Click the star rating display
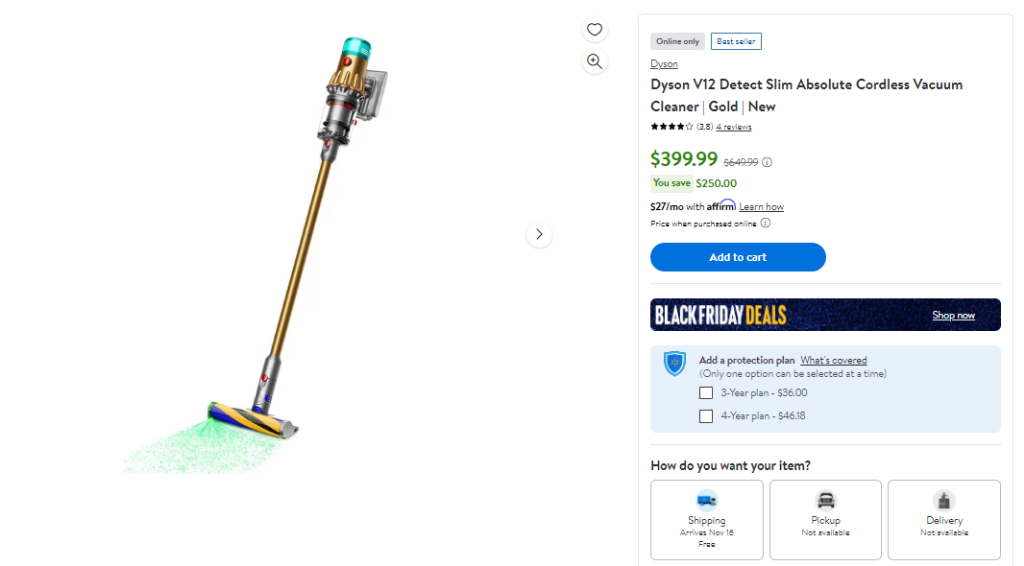 [x=671, y=127]
